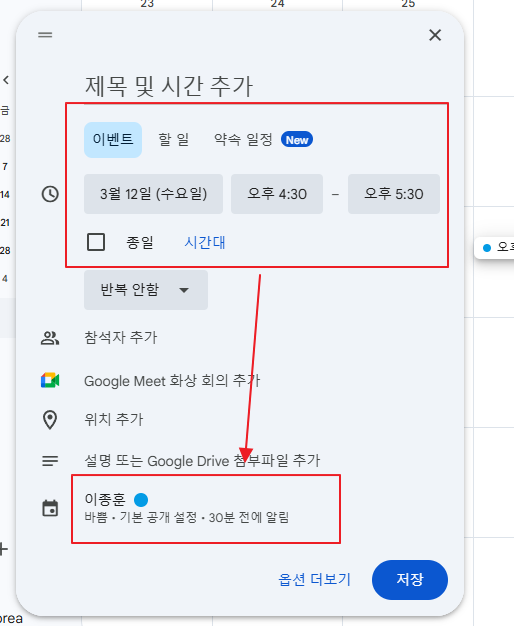The width and height of the screenshot is (514, 626).
Task: Grab the drag handle icon at dialog top
Action: (45, 35)
